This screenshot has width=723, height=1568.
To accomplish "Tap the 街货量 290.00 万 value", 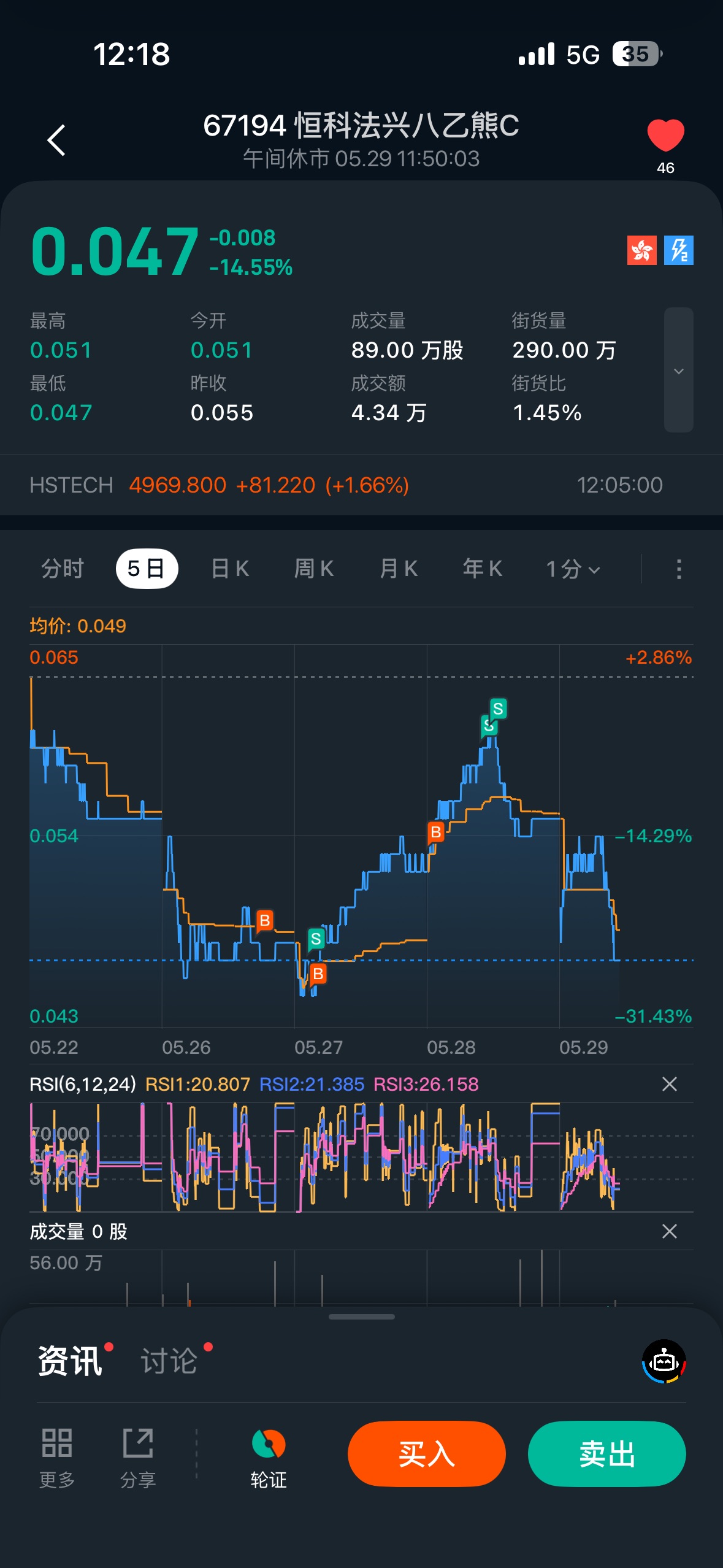I will pos(564,350).
